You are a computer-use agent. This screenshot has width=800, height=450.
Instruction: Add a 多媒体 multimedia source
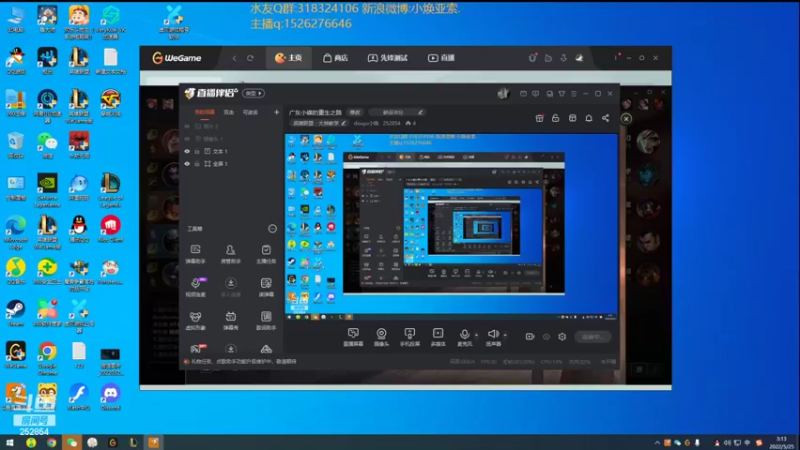[438, 337]
